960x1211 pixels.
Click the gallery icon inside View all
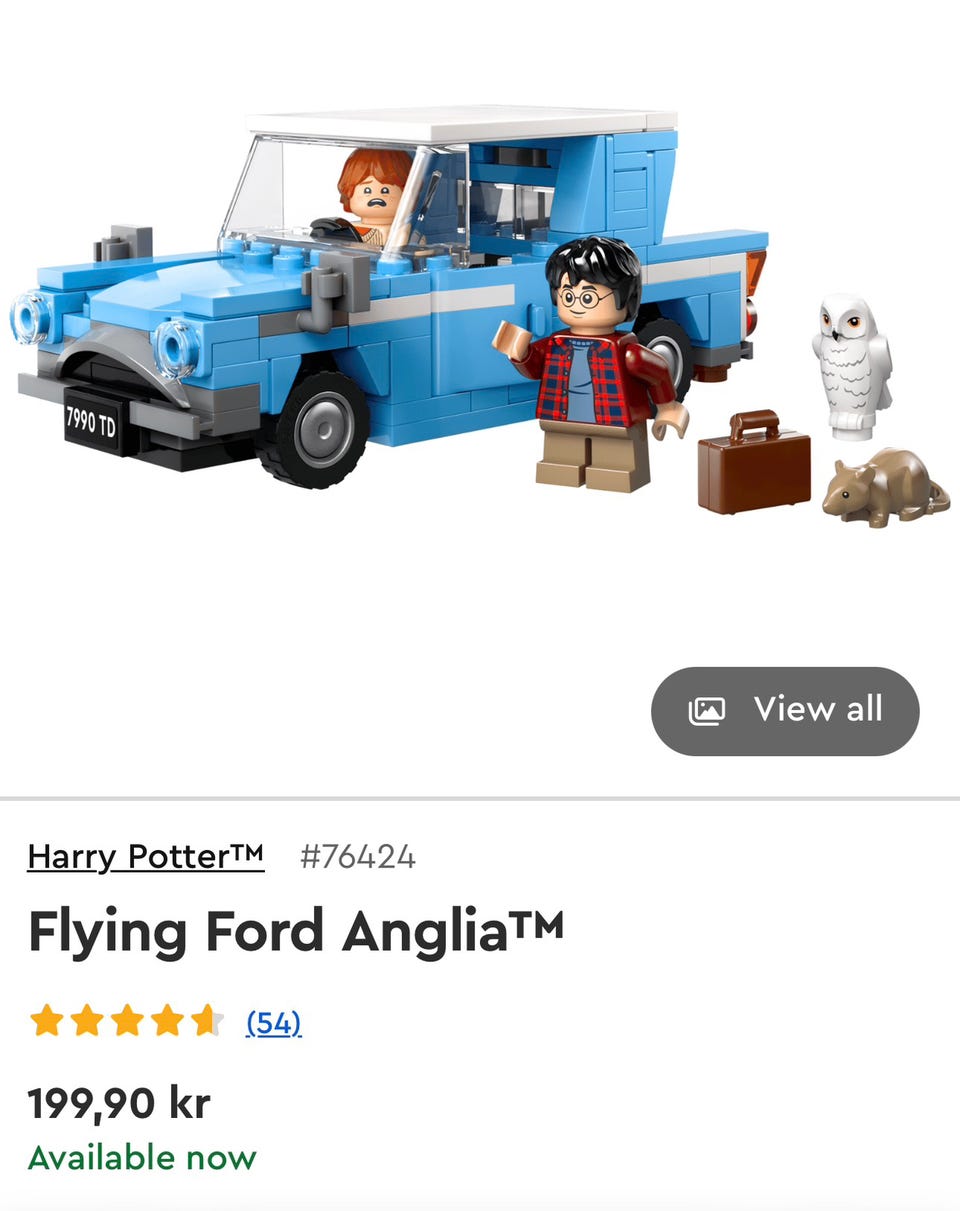(x=706, y=711)
